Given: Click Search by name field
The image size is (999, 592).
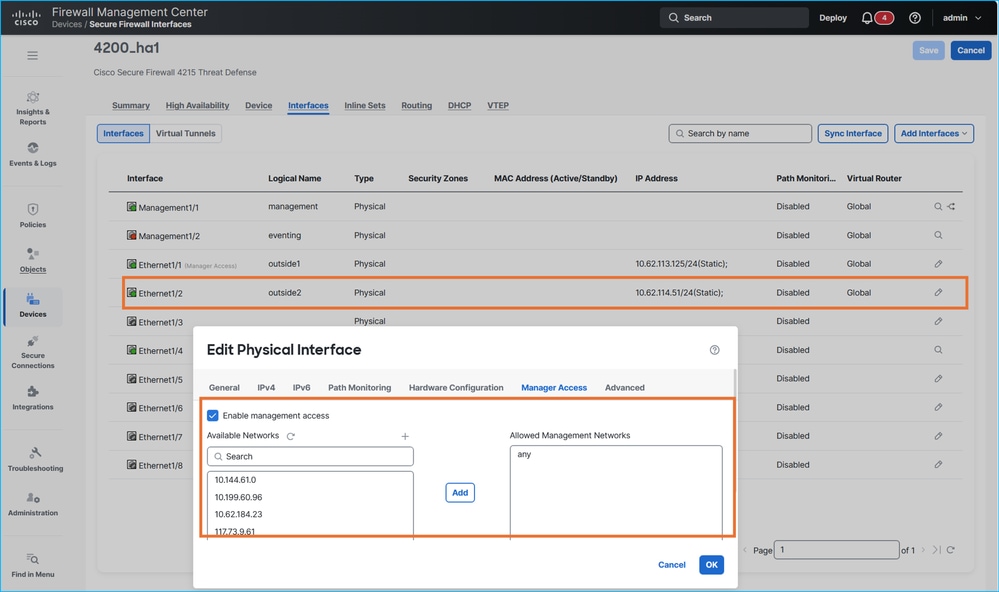Looking at the screenshot, I should pos(740,133).
